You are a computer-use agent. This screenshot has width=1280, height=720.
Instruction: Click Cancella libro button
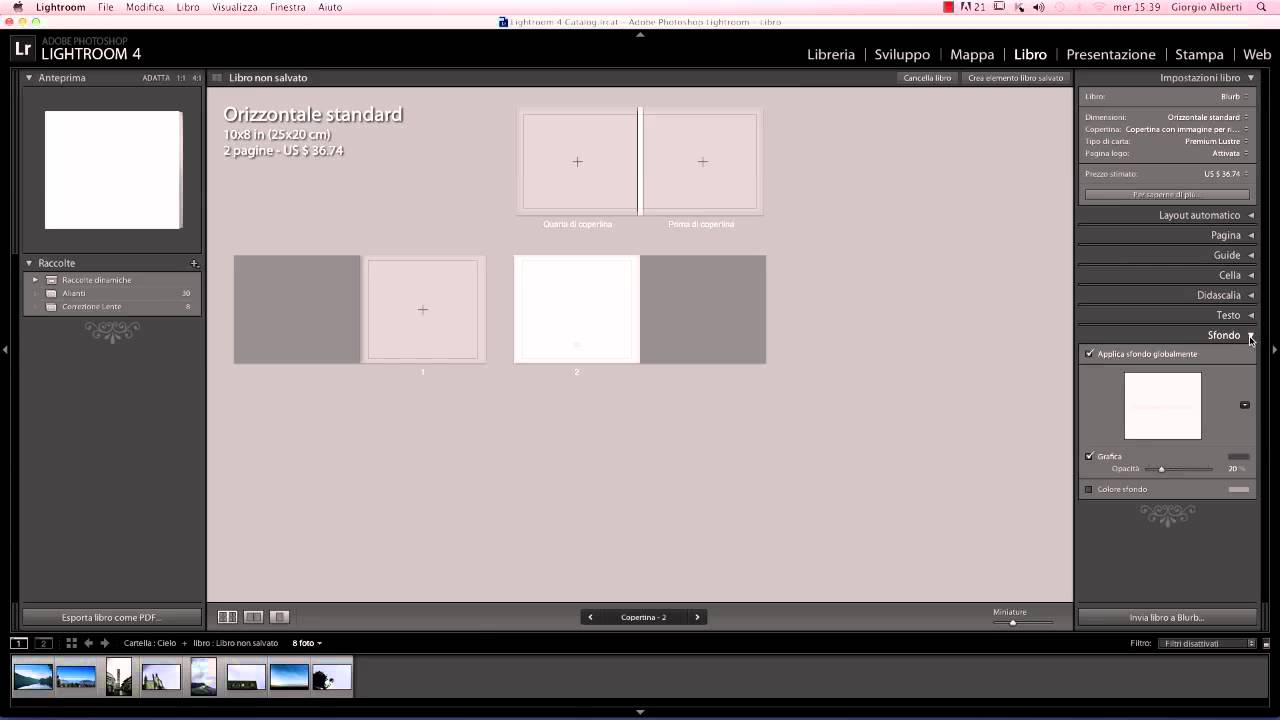pos(928,78)
